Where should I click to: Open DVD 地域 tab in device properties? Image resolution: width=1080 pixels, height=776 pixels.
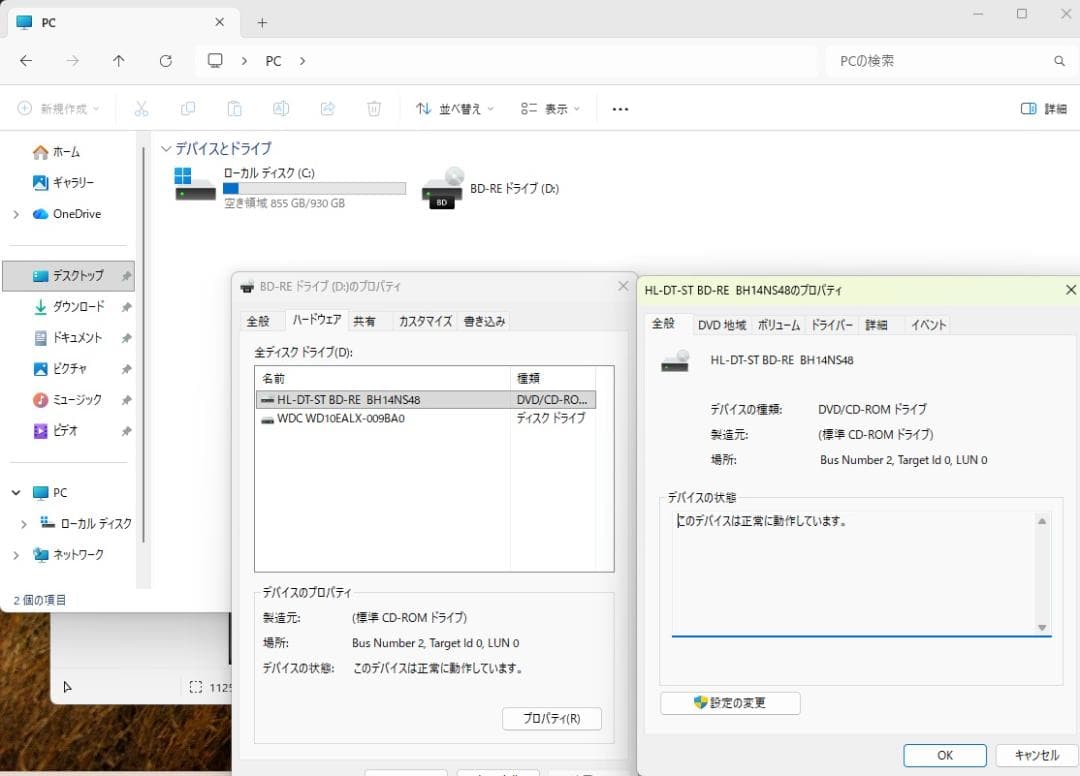722,325
